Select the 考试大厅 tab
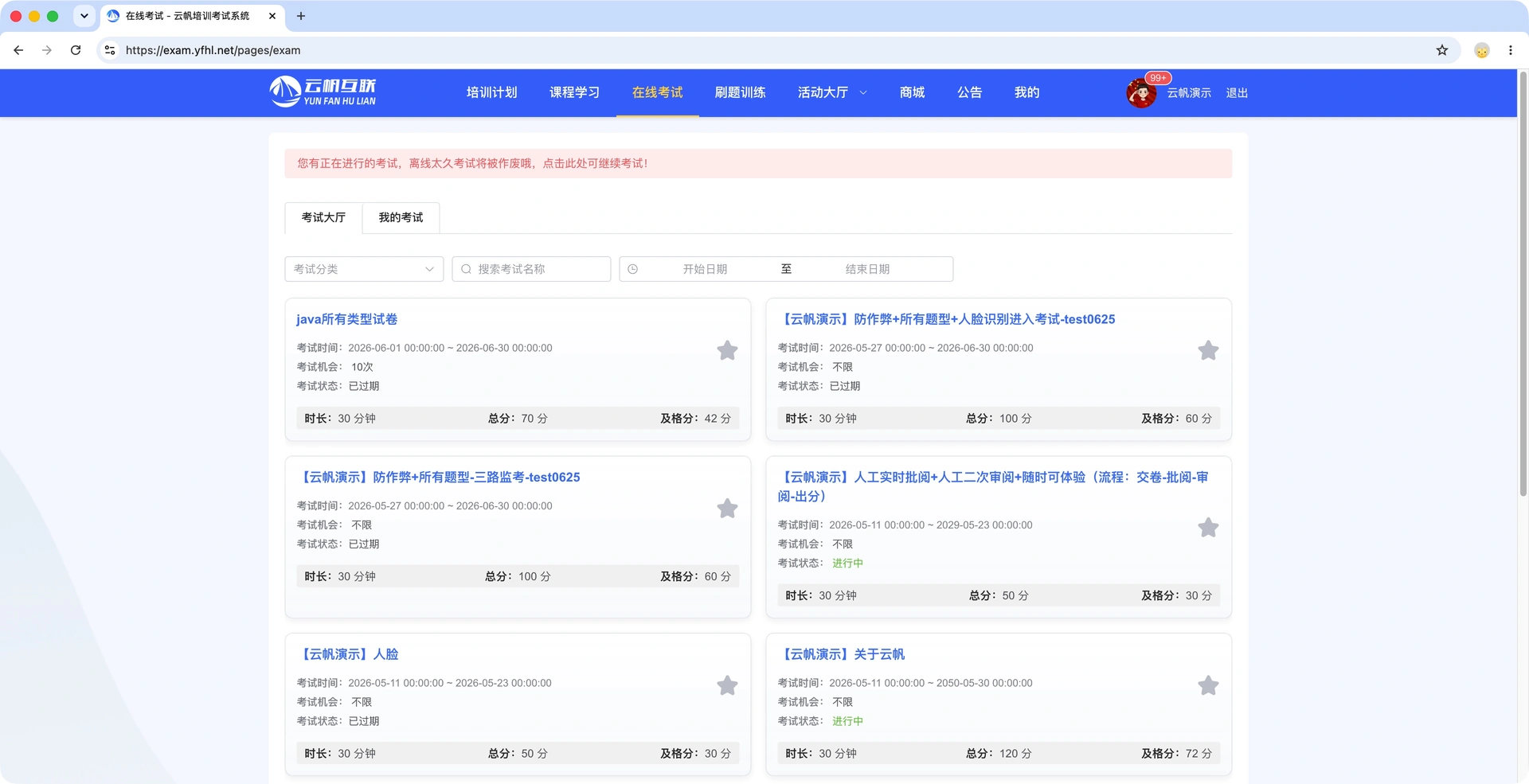Screen dimensions: 1529x784 [x=323, y=217]
